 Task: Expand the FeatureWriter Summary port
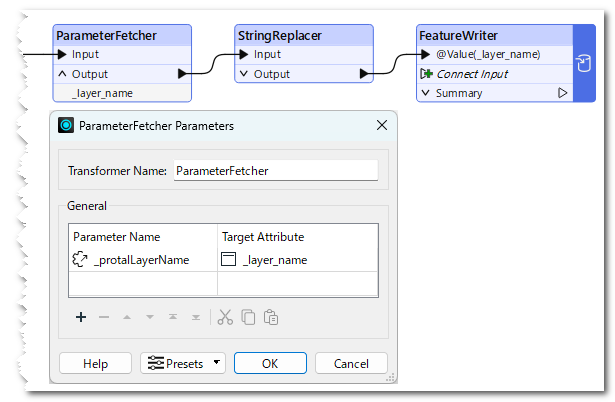[x=426, y=93]
